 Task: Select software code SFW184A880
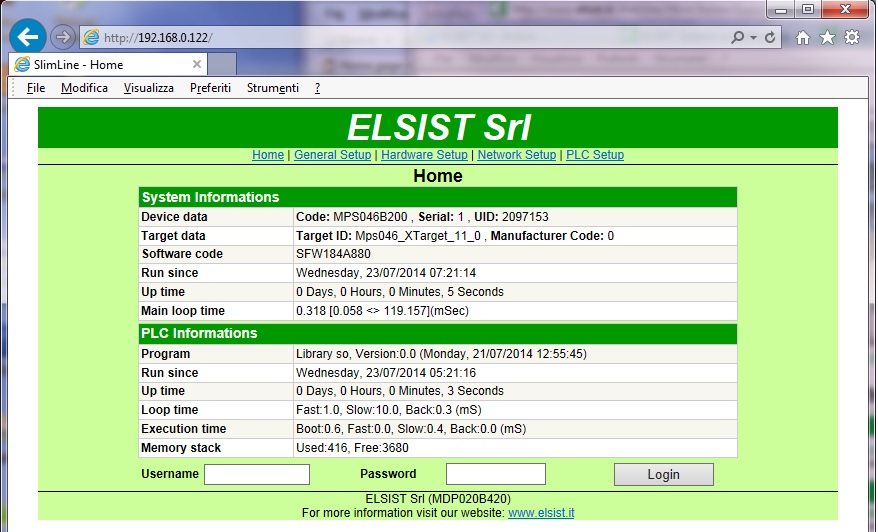click(333, 254)
